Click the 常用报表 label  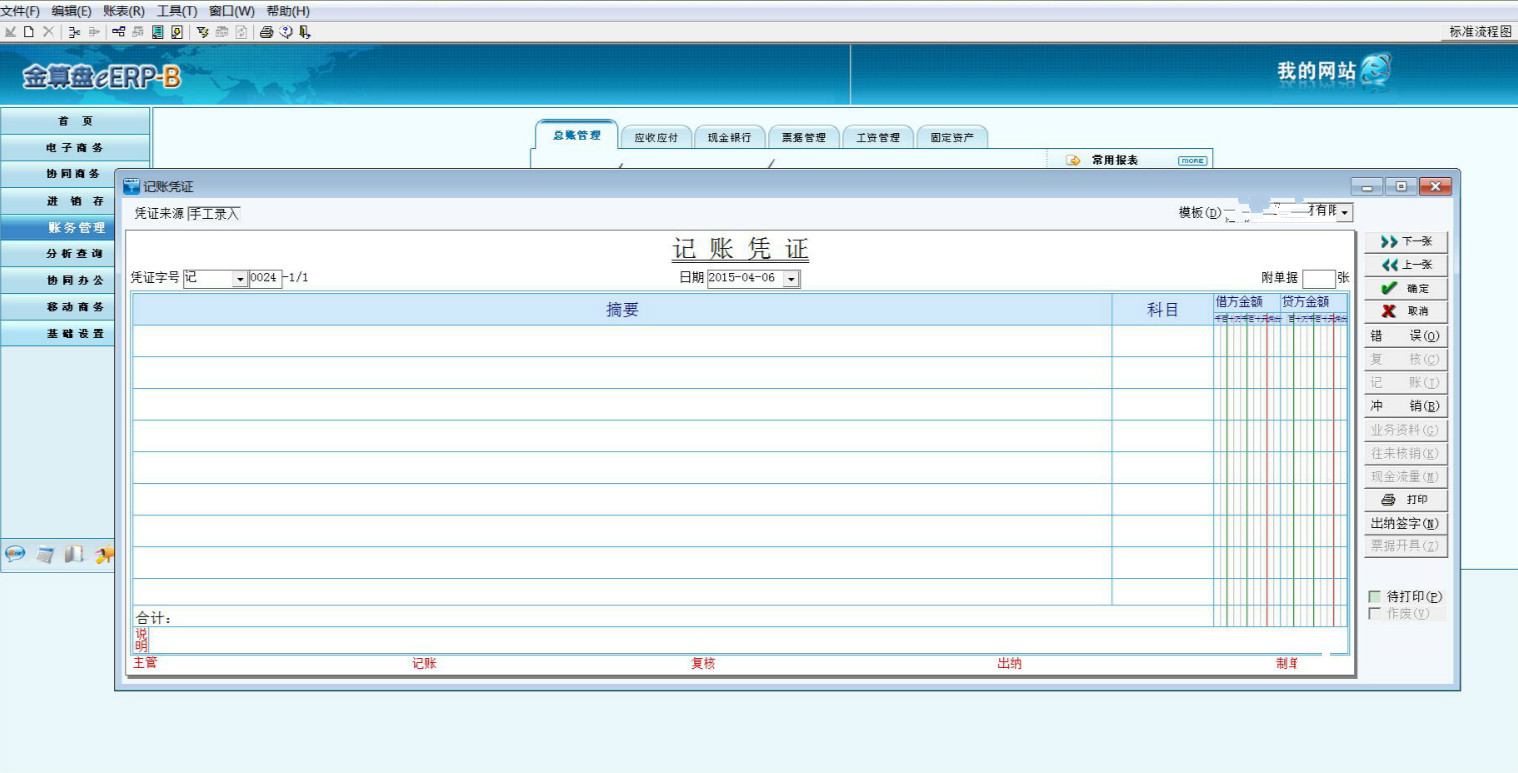(x=1115, y=160)
